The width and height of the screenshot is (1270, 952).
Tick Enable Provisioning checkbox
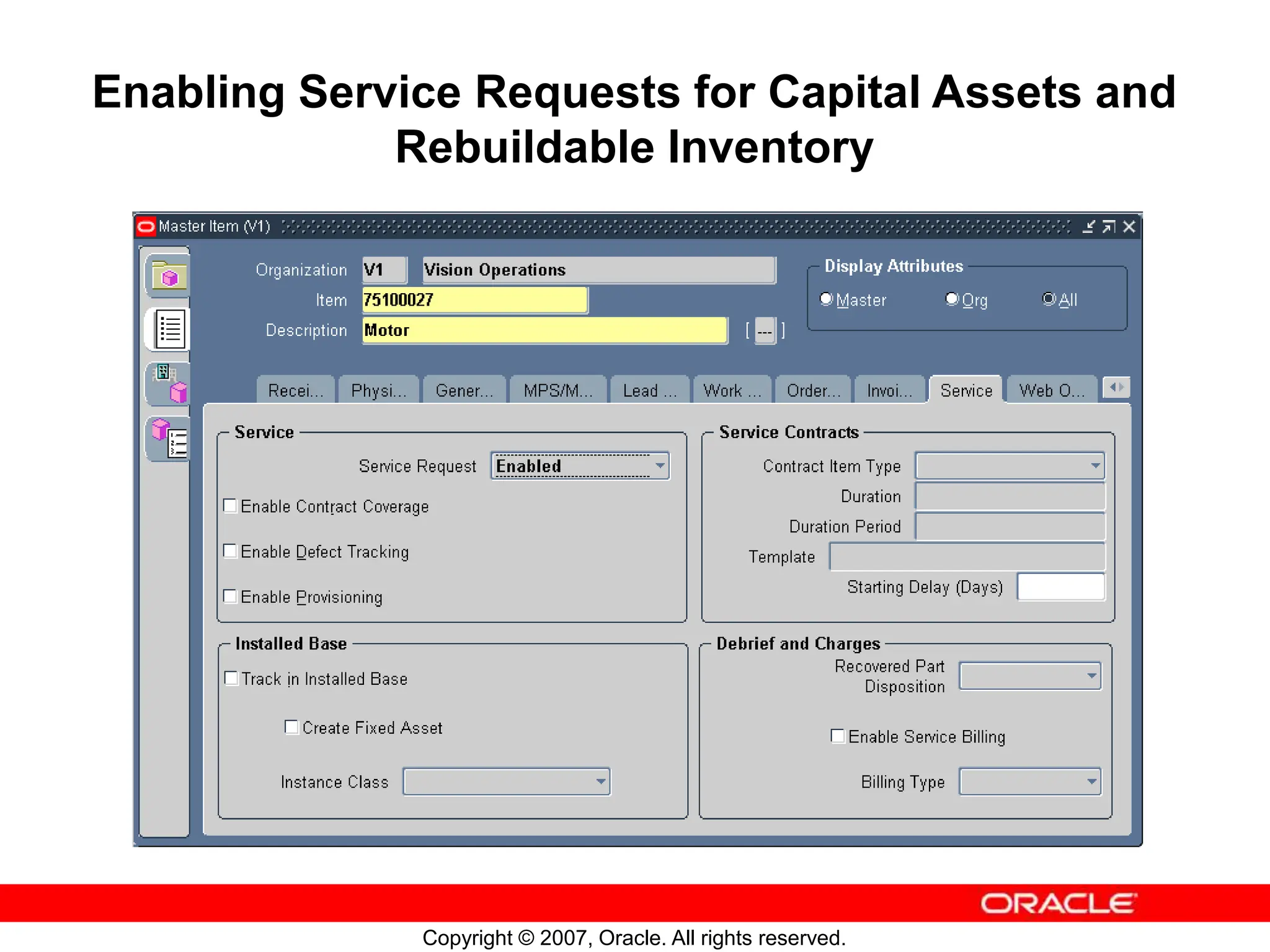[230, 596]
